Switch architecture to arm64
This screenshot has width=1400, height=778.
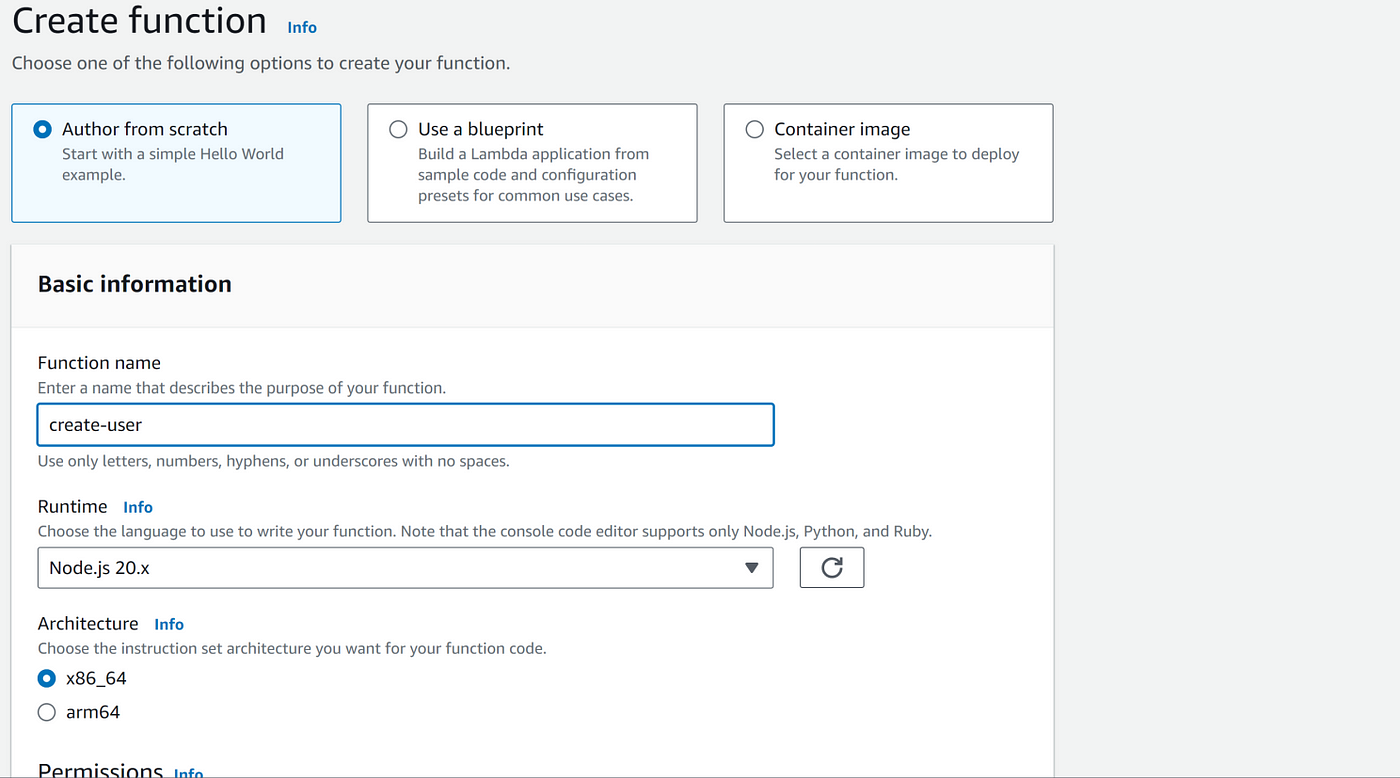point(46,712)
